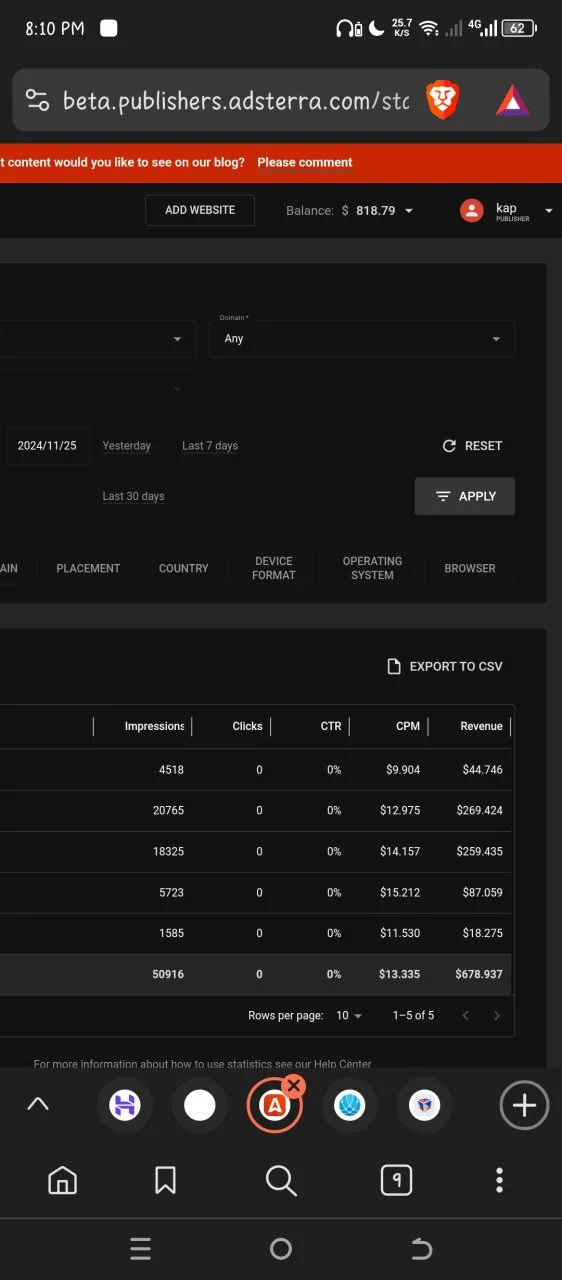Click the Apply filter button
562x1280 pixels.
click(x=465, y=496)
